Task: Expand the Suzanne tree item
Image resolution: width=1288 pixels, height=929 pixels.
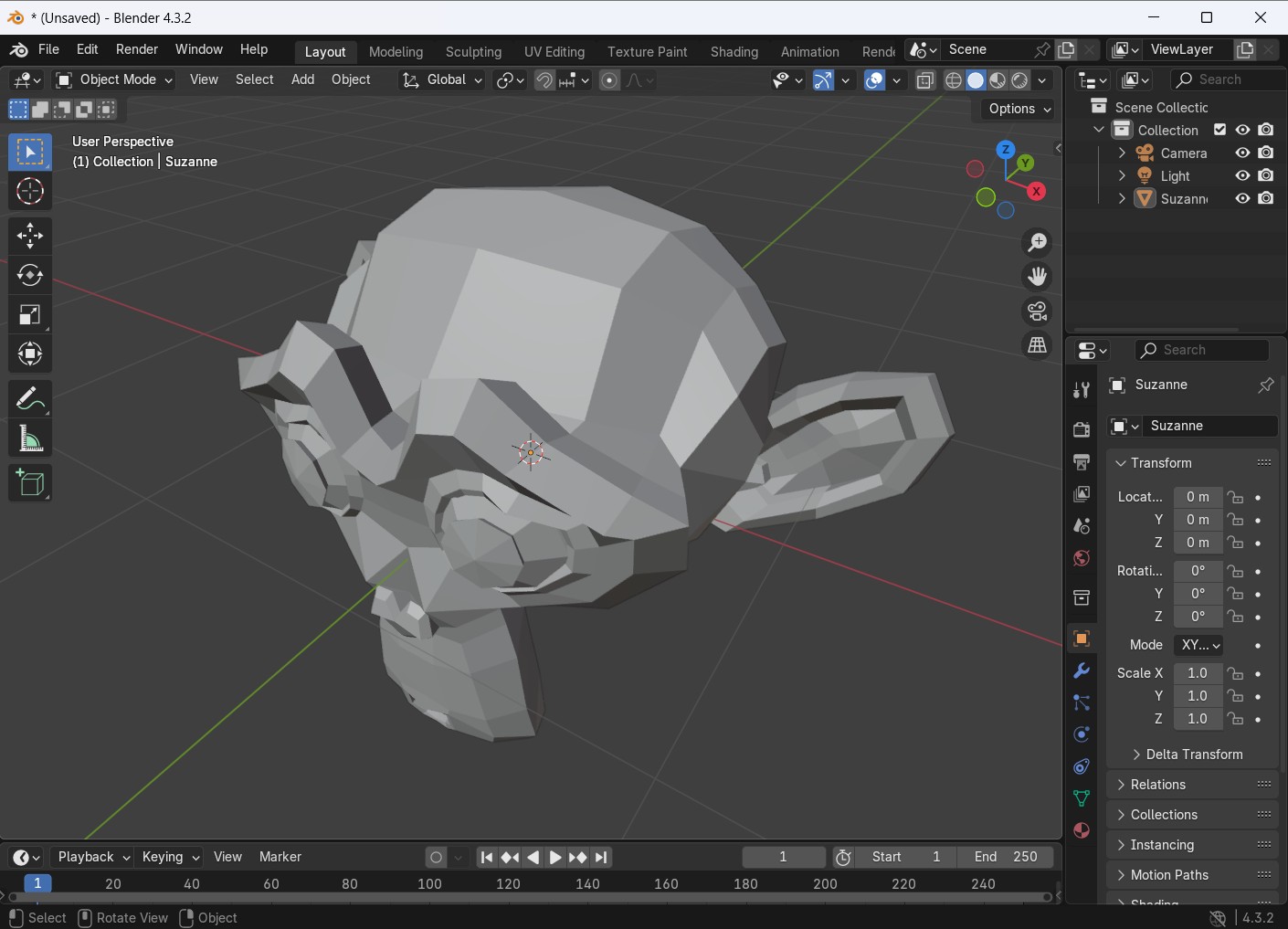Action: pos(1122,198)
